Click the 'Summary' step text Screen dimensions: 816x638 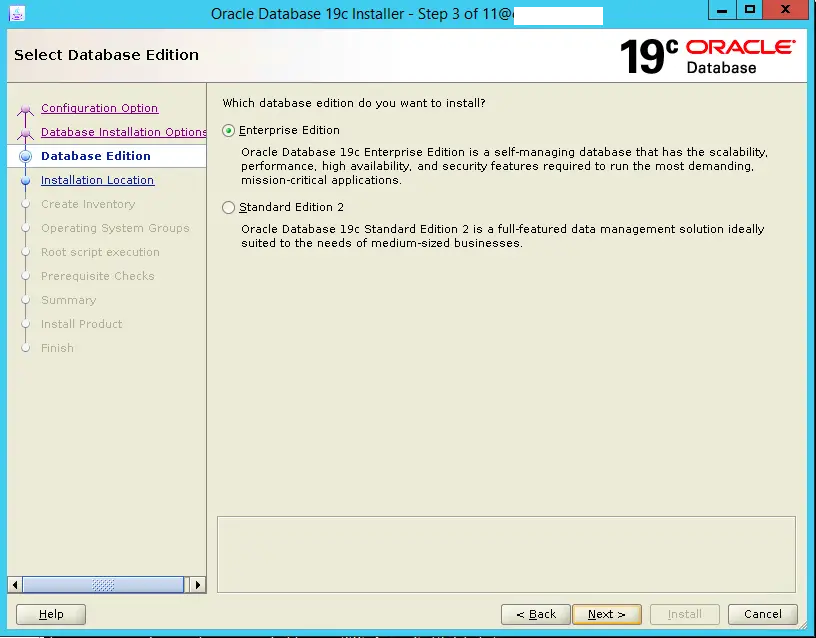pyautogui.click(x=69, y=300)
